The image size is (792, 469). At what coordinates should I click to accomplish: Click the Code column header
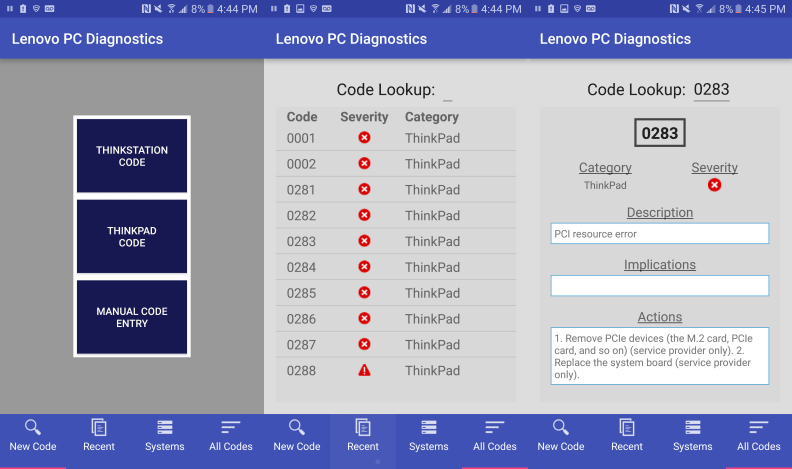pos(302,117)
